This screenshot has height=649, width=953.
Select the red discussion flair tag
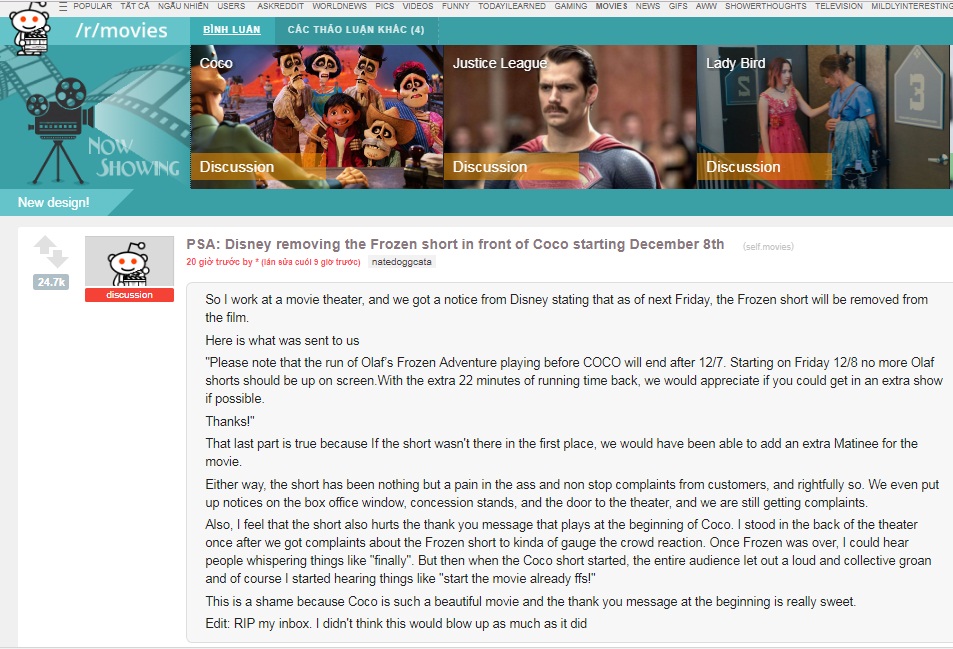(129, 295)
